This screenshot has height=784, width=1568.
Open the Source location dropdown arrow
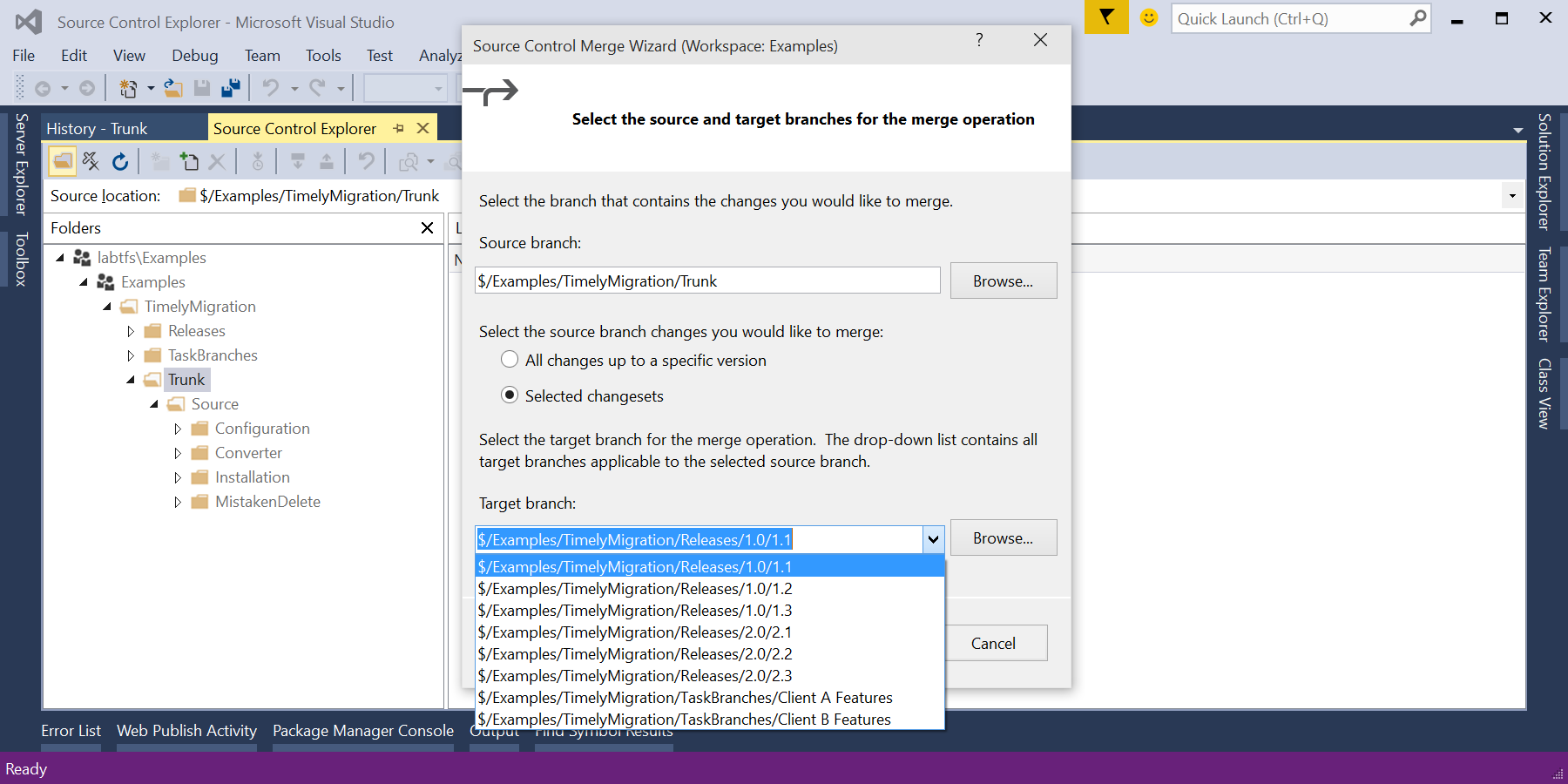[1512, 196]
